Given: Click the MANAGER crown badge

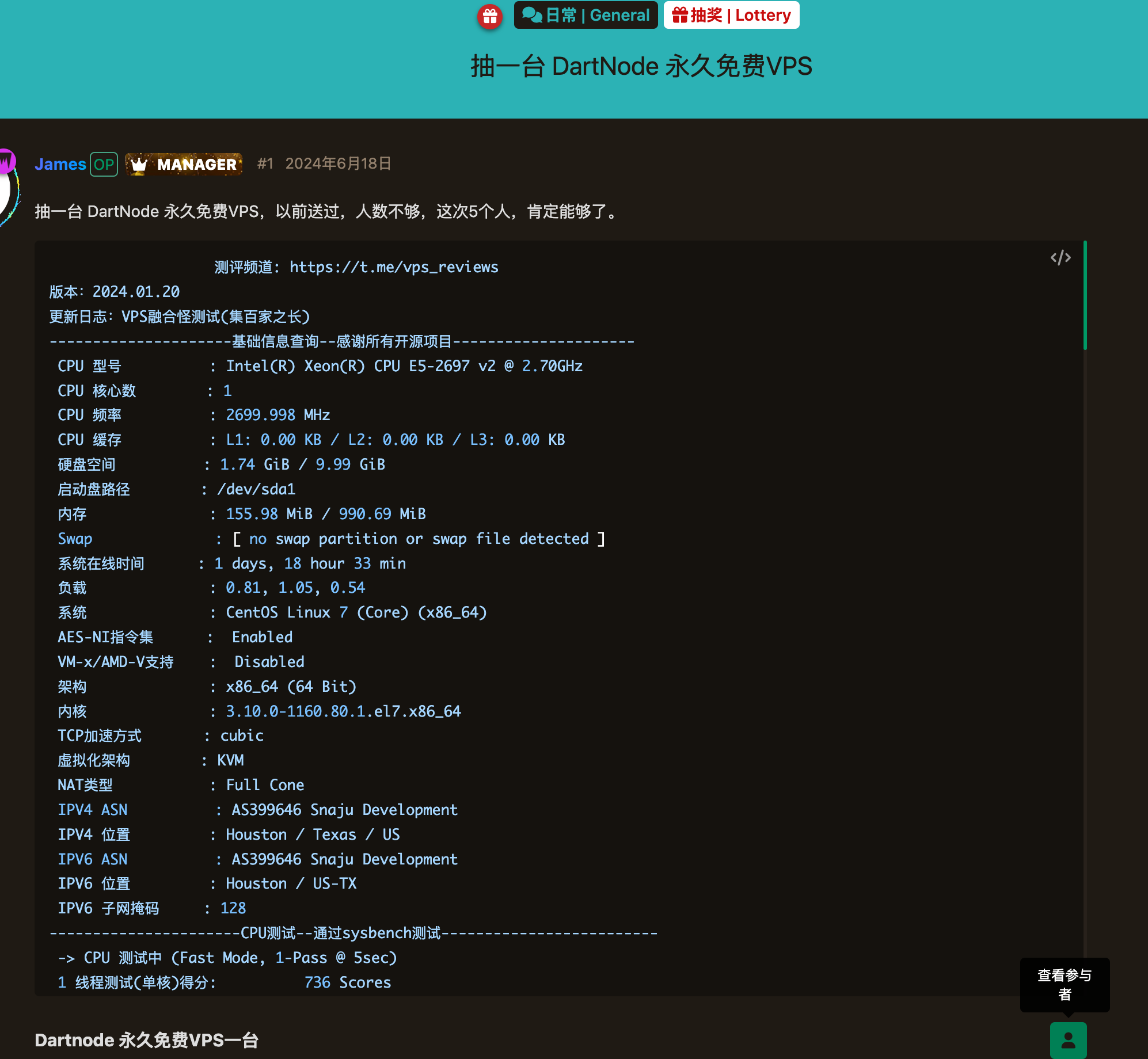Looking at the screenshot, I should coord(184,165).
